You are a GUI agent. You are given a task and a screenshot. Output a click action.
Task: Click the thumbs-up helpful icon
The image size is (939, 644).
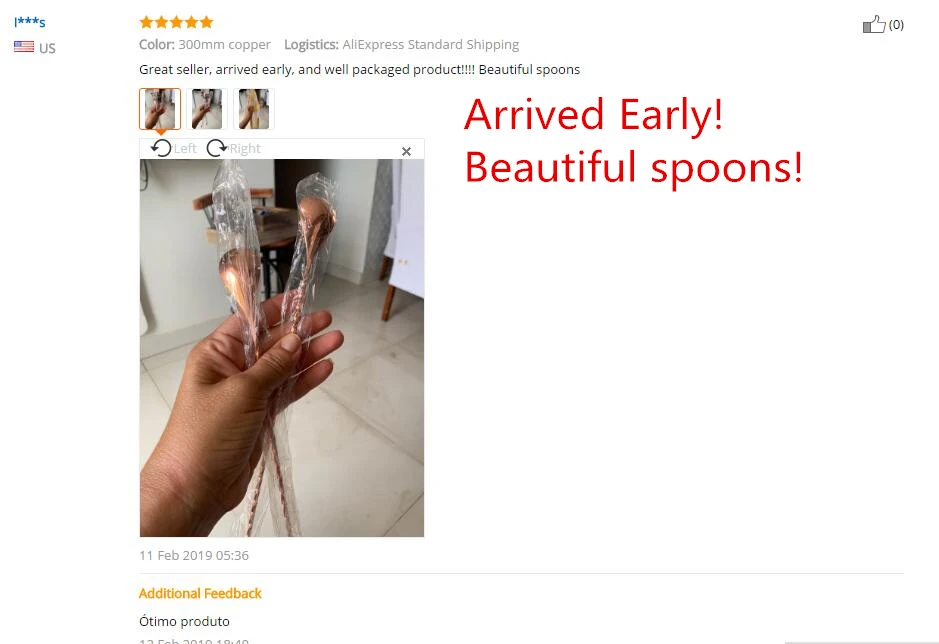[874, 24]
